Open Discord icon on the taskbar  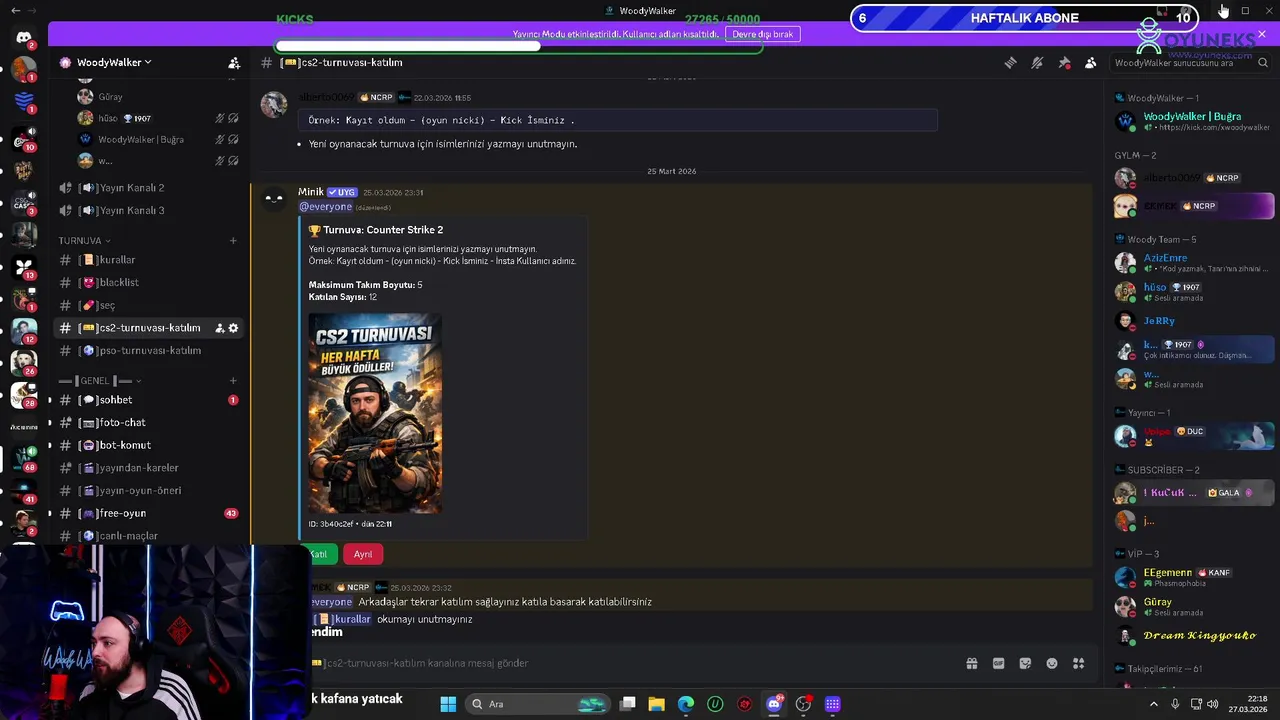774,704
